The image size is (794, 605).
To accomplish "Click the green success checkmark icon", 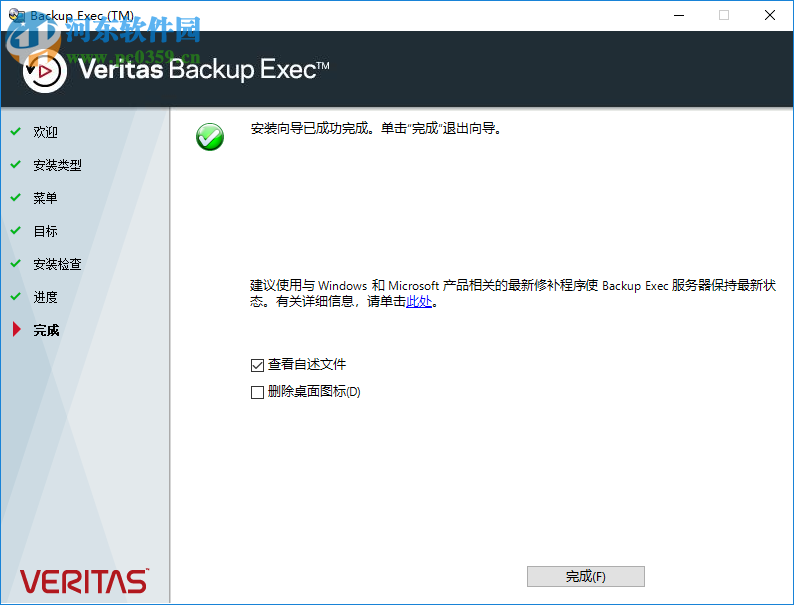I will tap(210, 137).
